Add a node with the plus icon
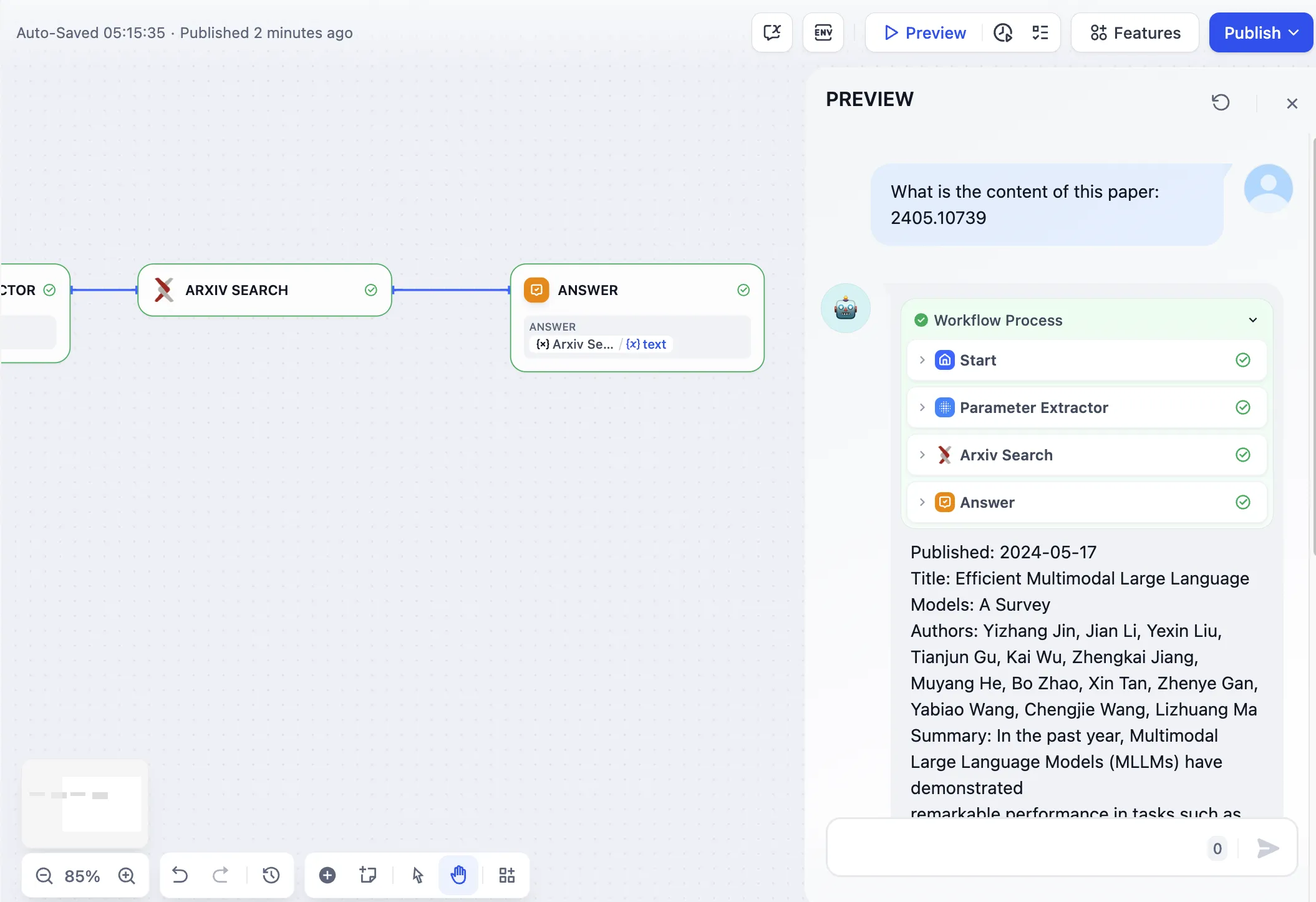 pyautogui.click(x=327, y=875)
